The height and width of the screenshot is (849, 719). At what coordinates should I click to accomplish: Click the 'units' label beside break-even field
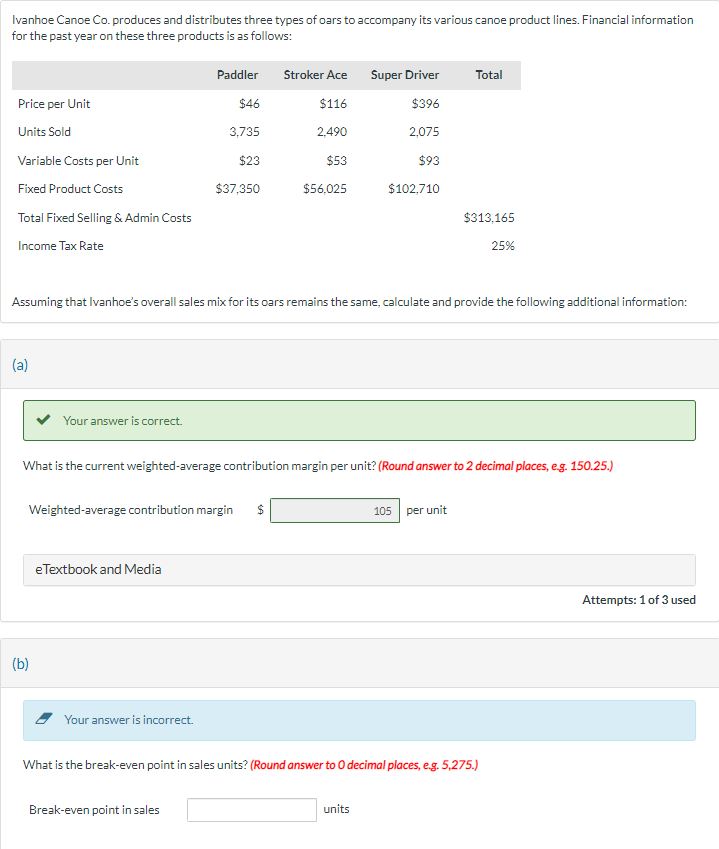tap(336, 809)
